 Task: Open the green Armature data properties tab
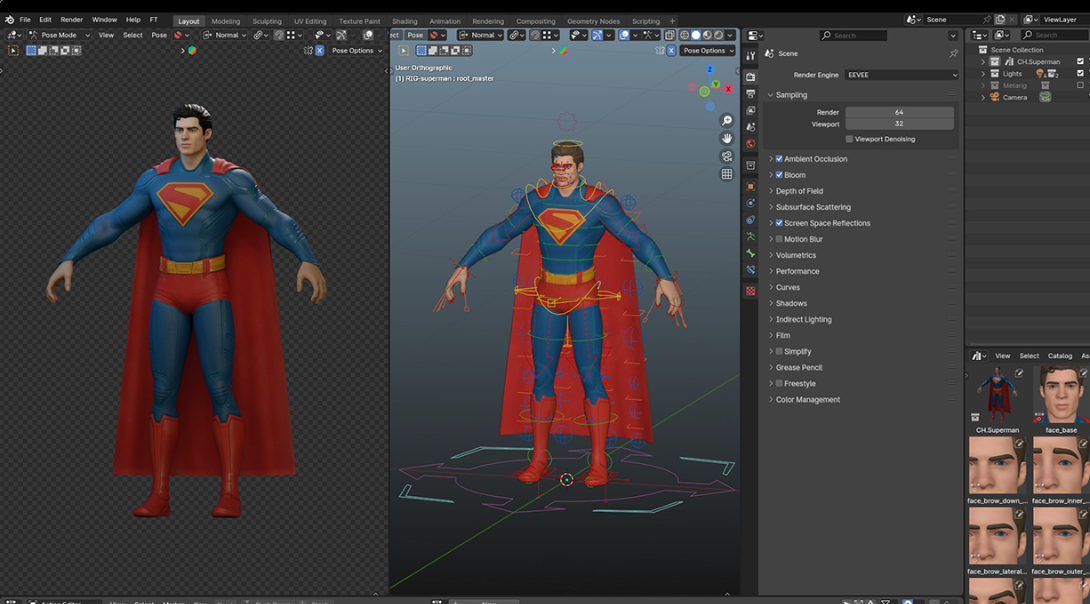751,236
